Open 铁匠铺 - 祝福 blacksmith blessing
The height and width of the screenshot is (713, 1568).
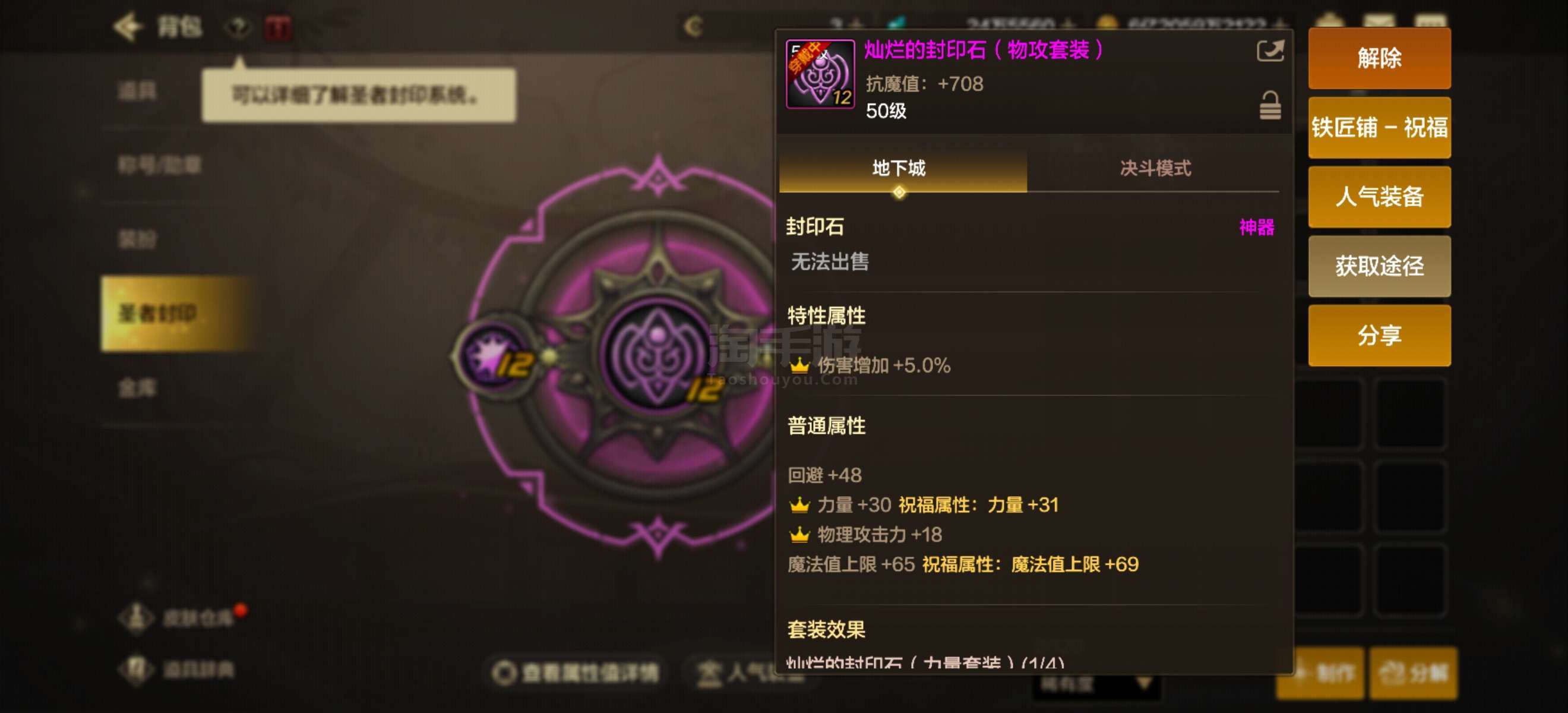(x=1379, y=128)
